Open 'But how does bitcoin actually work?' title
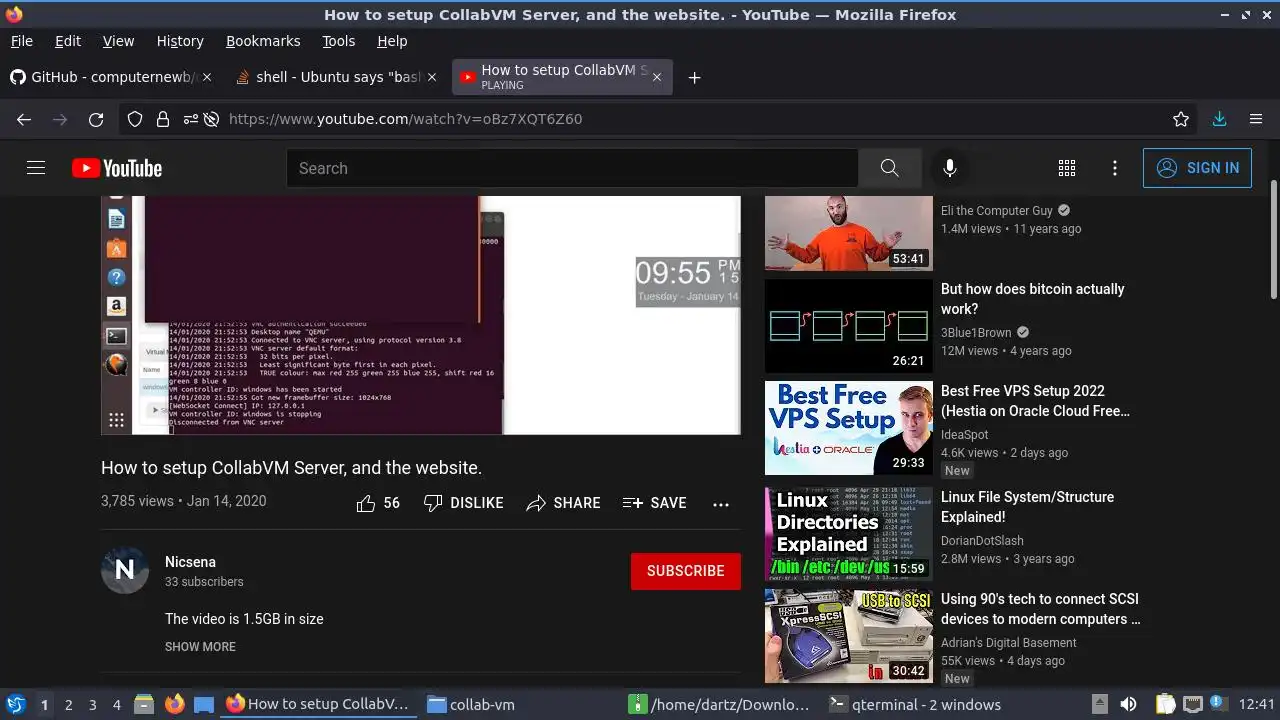 coord(1032,299)
